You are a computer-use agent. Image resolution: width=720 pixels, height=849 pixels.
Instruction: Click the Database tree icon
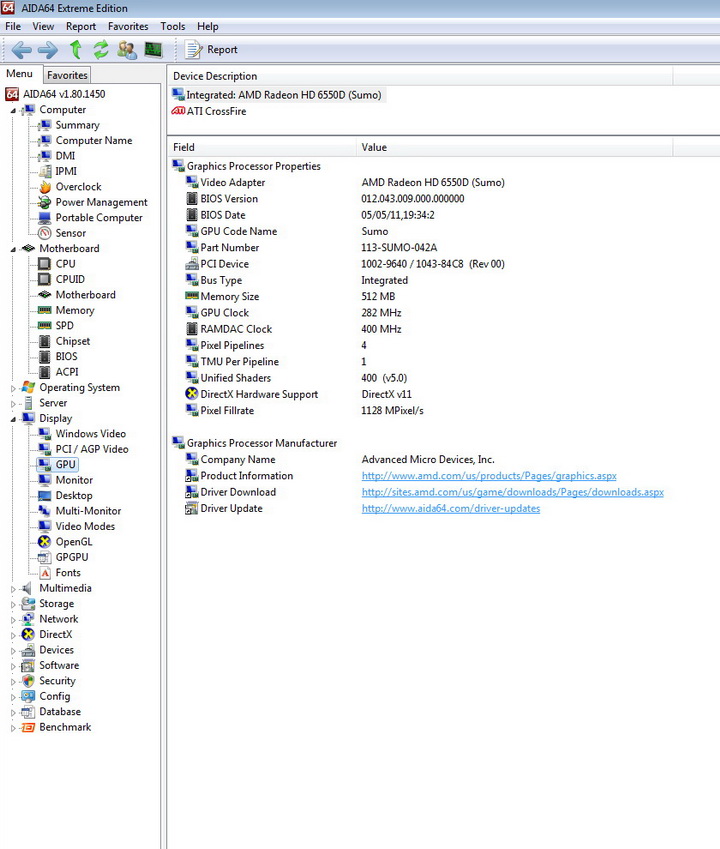28,711
